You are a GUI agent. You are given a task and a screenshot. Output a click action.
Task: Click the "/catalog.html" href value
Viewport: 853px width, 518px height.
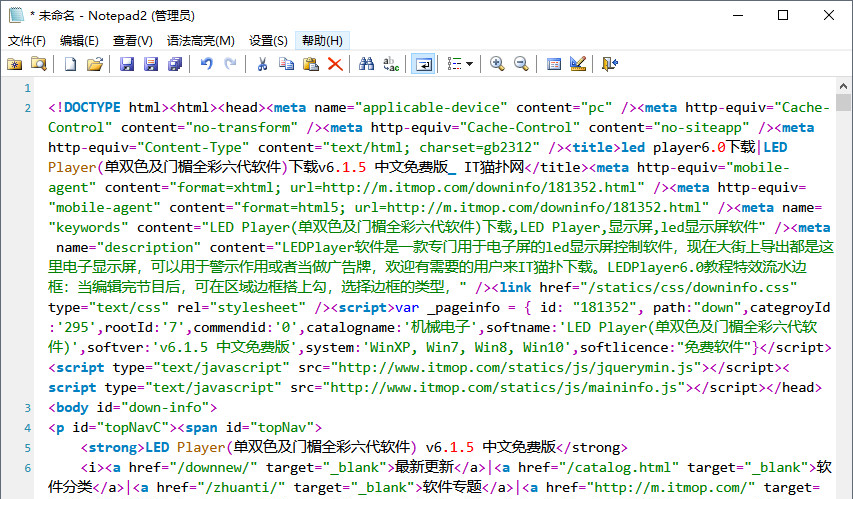[x=622, y=468]
